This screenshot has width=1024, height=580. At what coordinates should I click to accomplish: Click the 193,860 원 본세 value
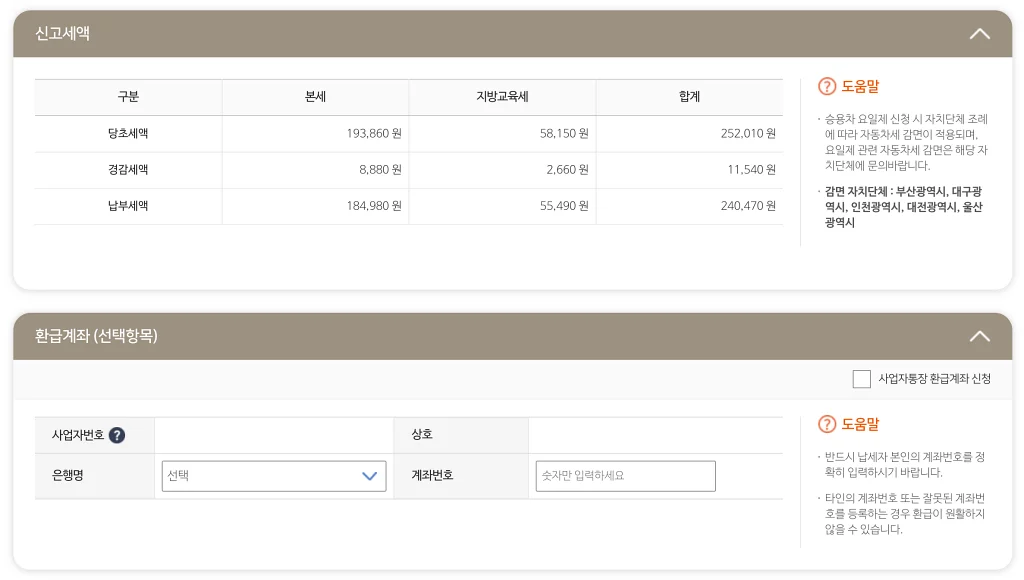374,133
